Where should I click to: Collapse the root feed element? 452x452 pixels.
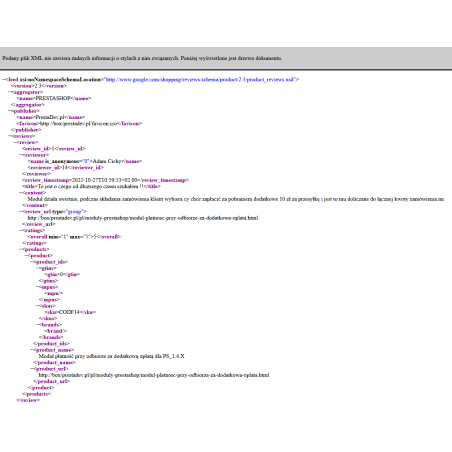[x=4, y=79]
